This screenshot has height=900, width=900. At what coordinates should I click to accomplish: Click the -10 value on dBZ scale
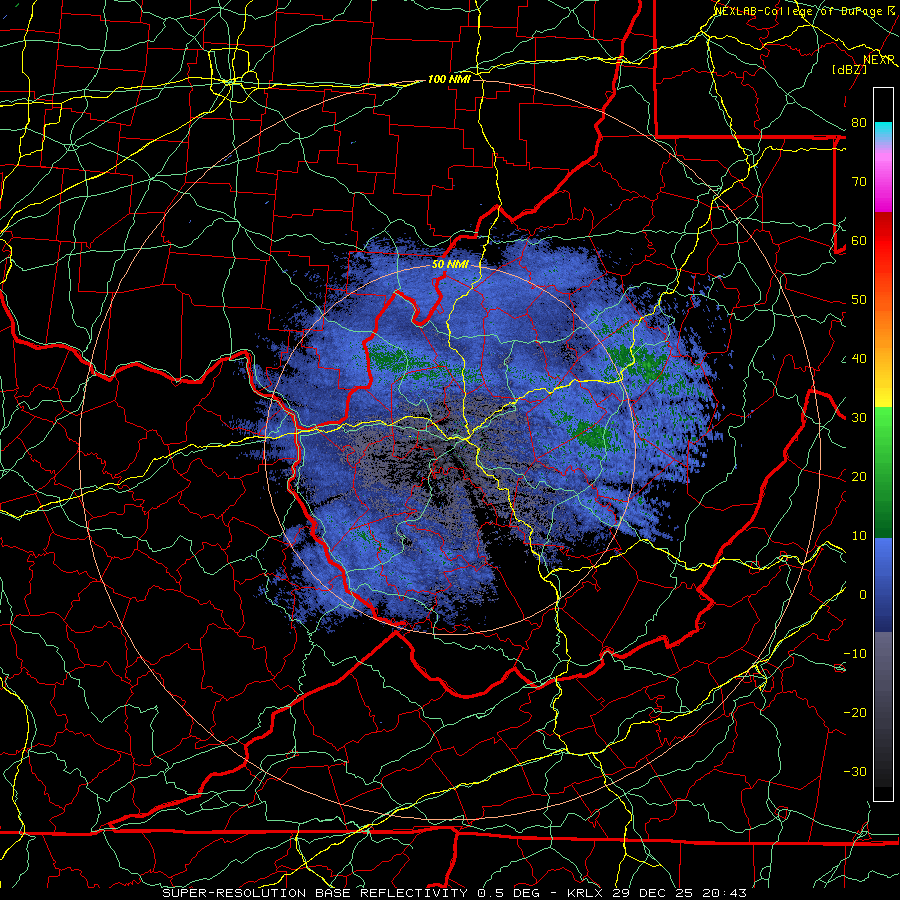pyautogui.click(x=855, y=654)
